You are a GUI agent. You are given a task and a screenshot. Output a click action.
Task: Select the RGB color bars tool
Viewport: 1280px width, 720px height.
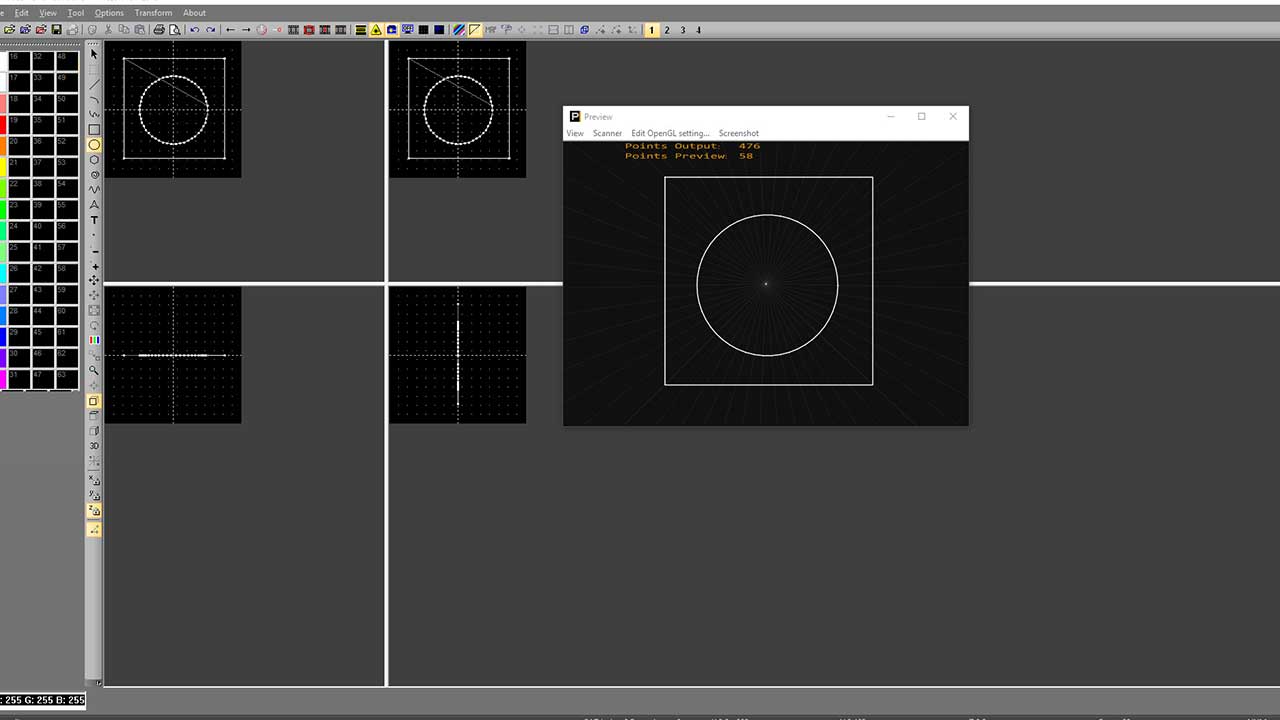coord(94,340)
